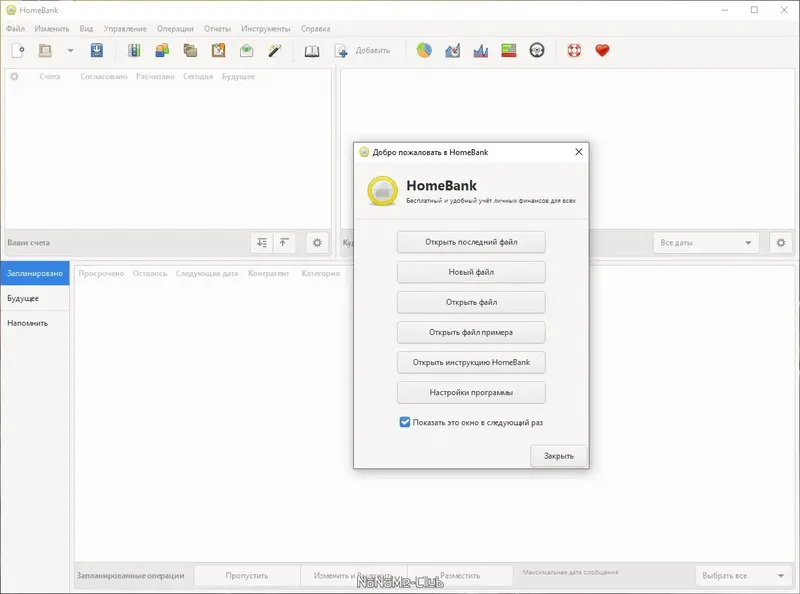Click the New file toolbar icon
Screen dimensions: 800x594
18,50
